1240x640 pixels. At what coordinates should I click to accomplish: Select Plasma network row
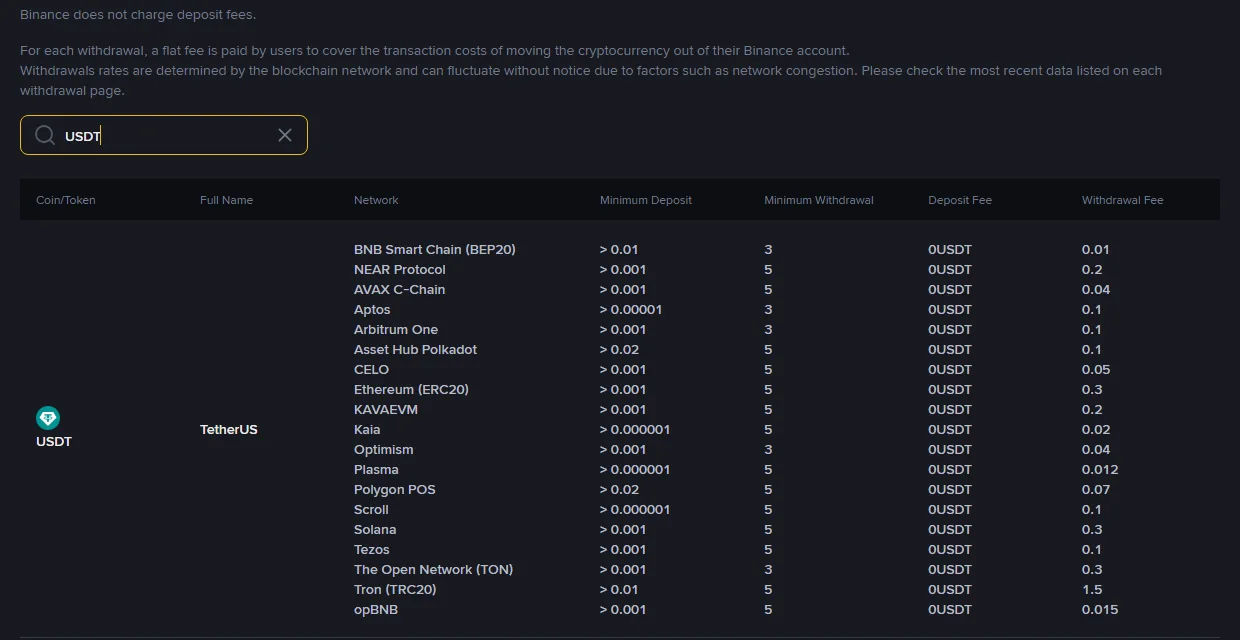point(376,469)
